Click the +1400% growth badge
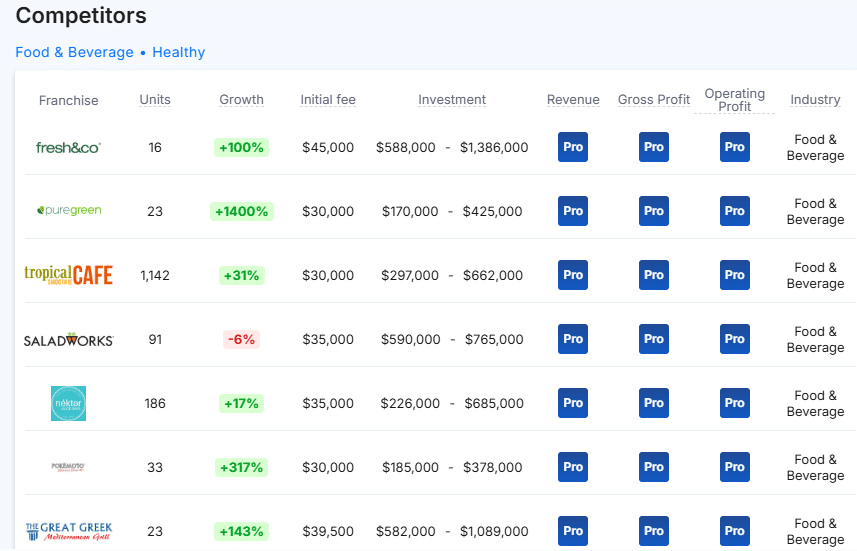857x551 pixels. tap(242, 212)
